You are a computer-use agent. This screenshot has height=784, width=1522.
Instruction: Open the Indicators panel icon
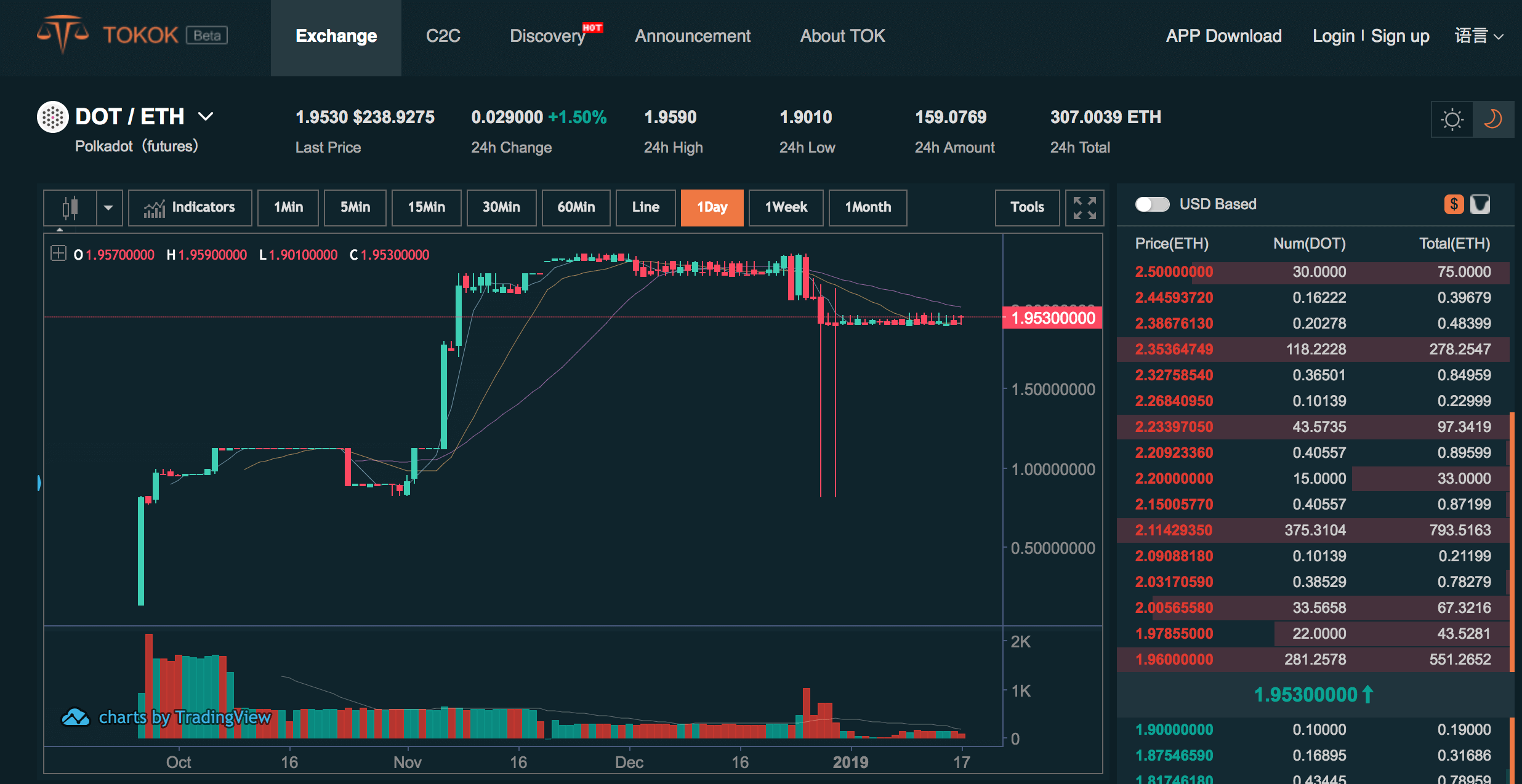(154, 208)
